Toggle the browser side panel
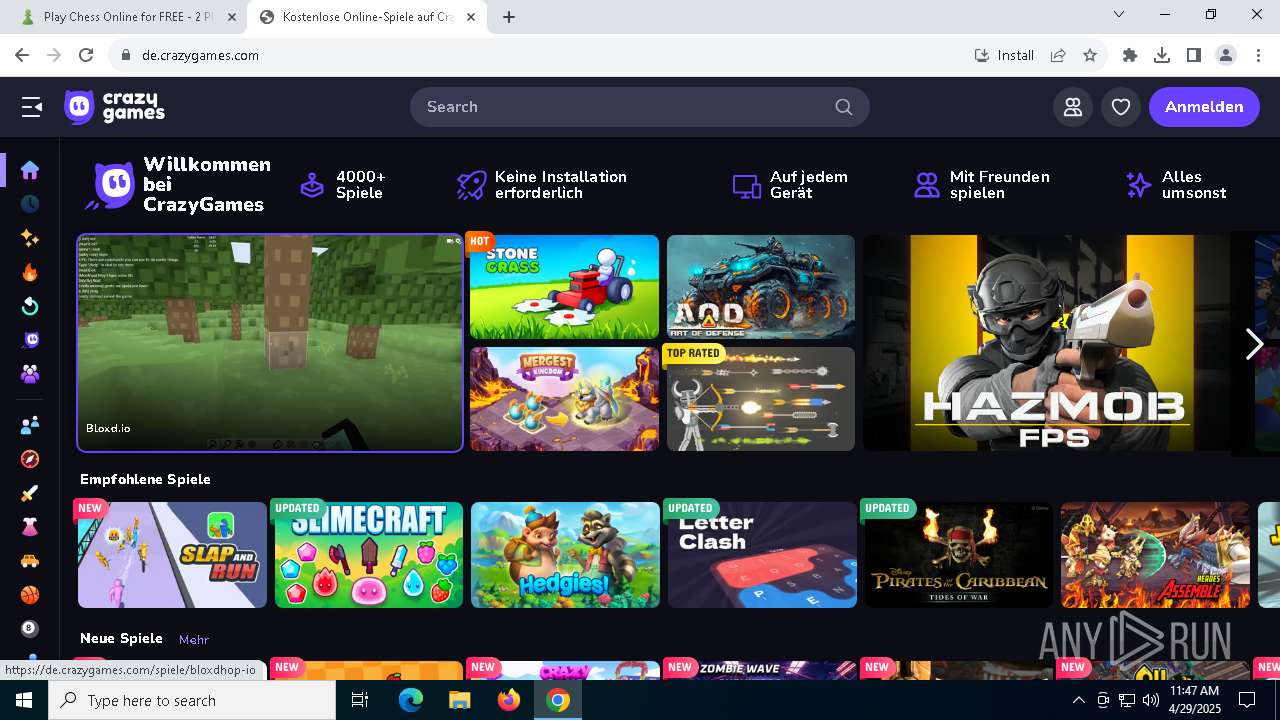This screenshot has width=1280, height=720. [x=1194, y=55]
